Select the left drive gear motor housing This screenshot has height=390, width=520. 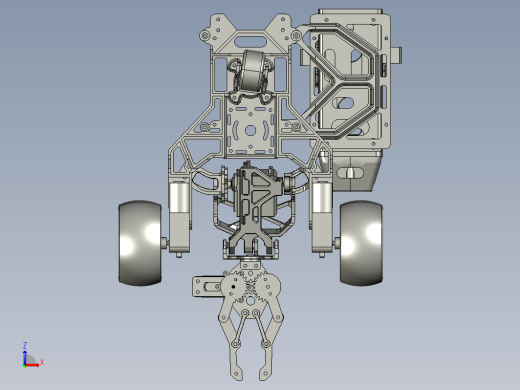(x=180, y=217)
